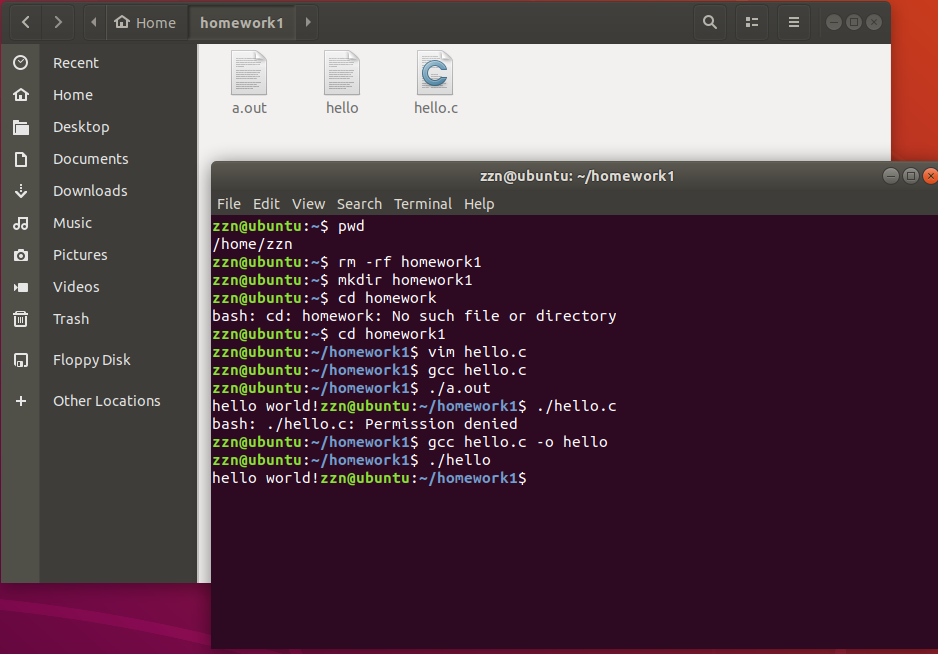Viewport: 938px width, 654px height.
Task: Select the hello.c source file icon
Action: click(435, 72)
